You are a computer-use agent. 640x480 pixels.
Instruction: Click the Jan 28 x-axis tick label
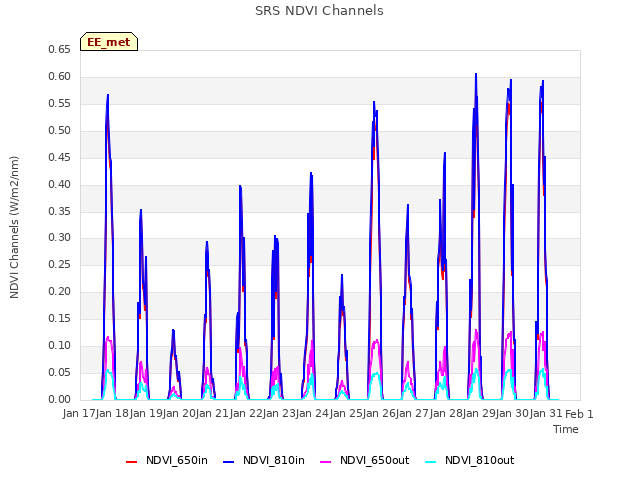[445, 414]
